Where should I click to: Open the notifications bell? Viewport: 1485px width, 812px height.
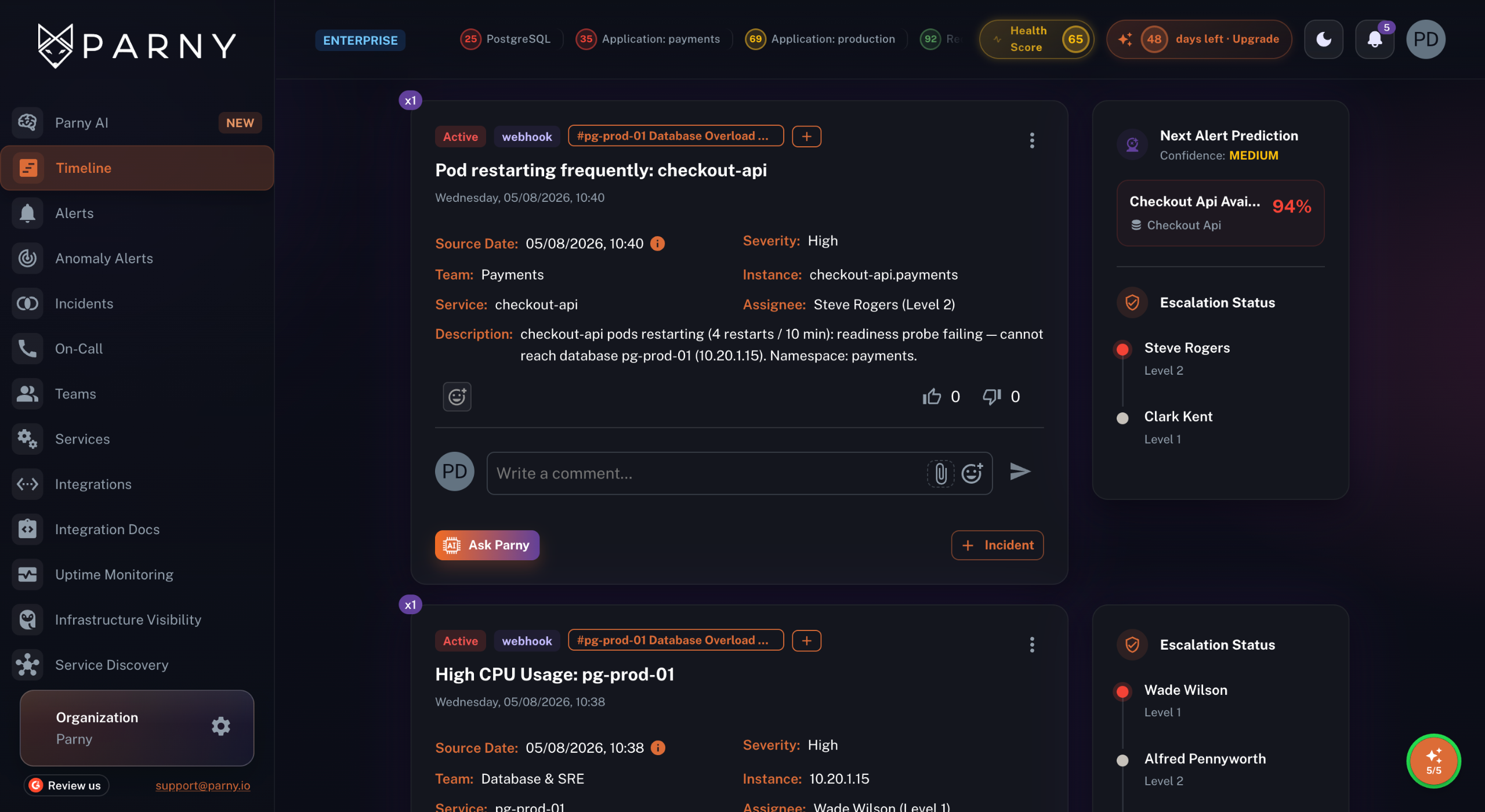coord(1374,39)
